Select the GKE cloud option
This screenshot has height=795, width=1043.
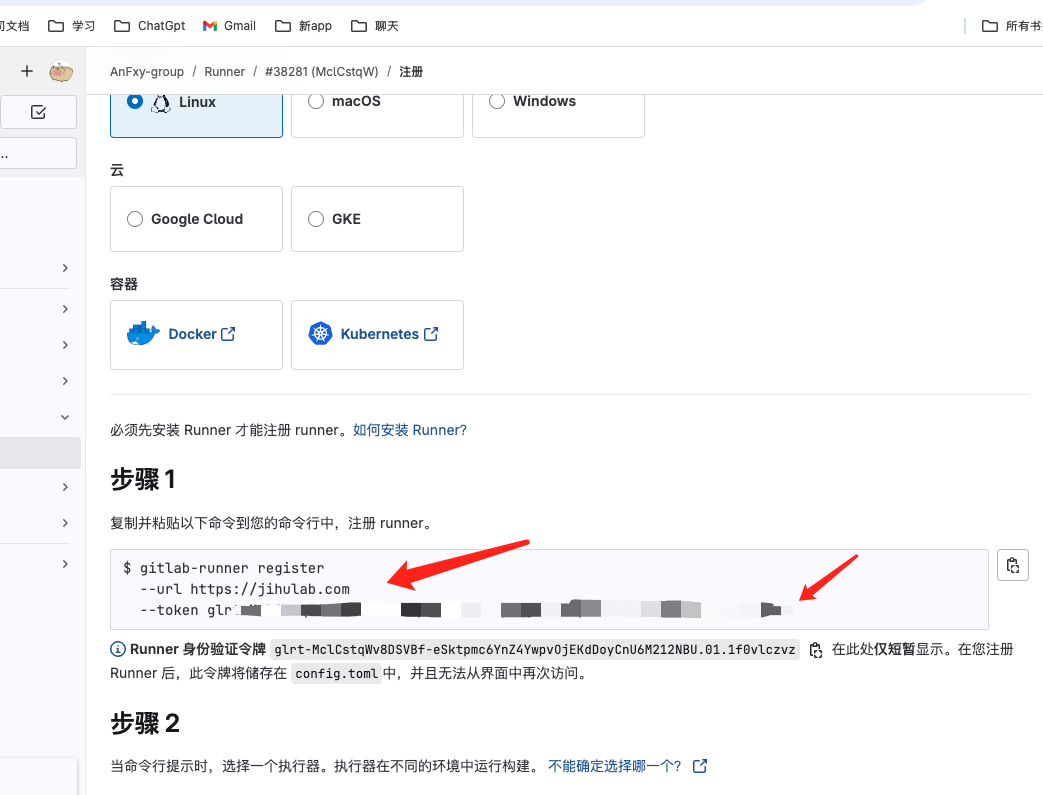click(x=377, y=219)
